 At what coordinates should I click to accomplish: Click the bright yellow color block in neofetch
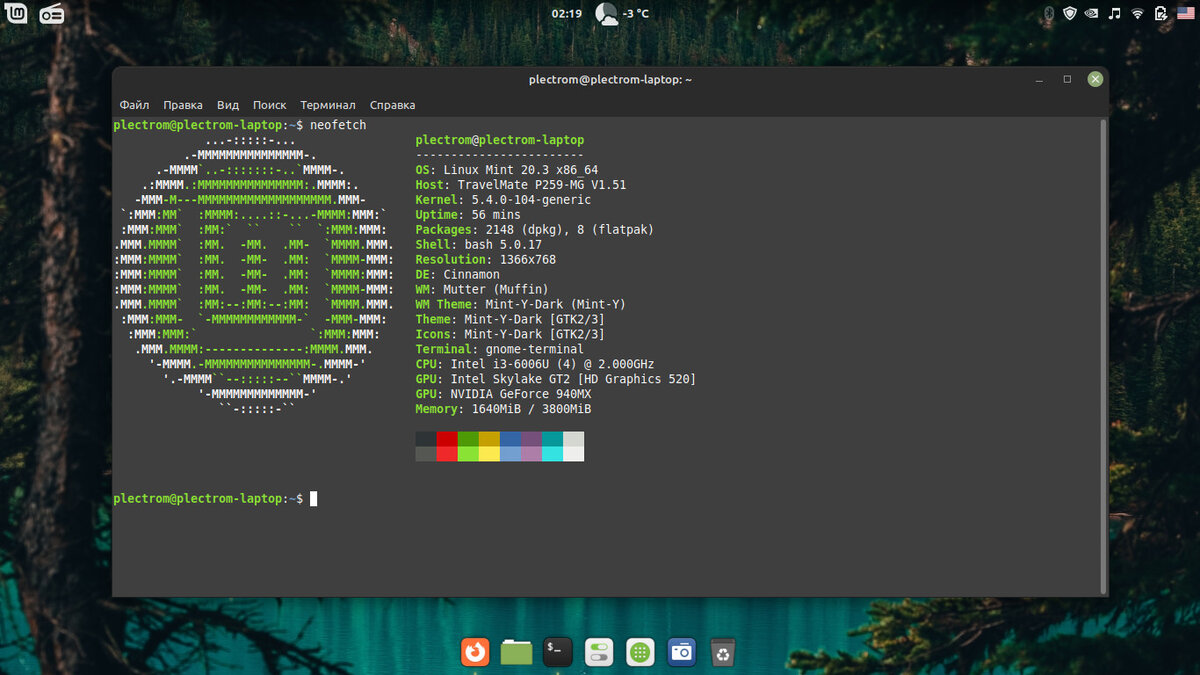pyautogui.click(x=489, y=454)
